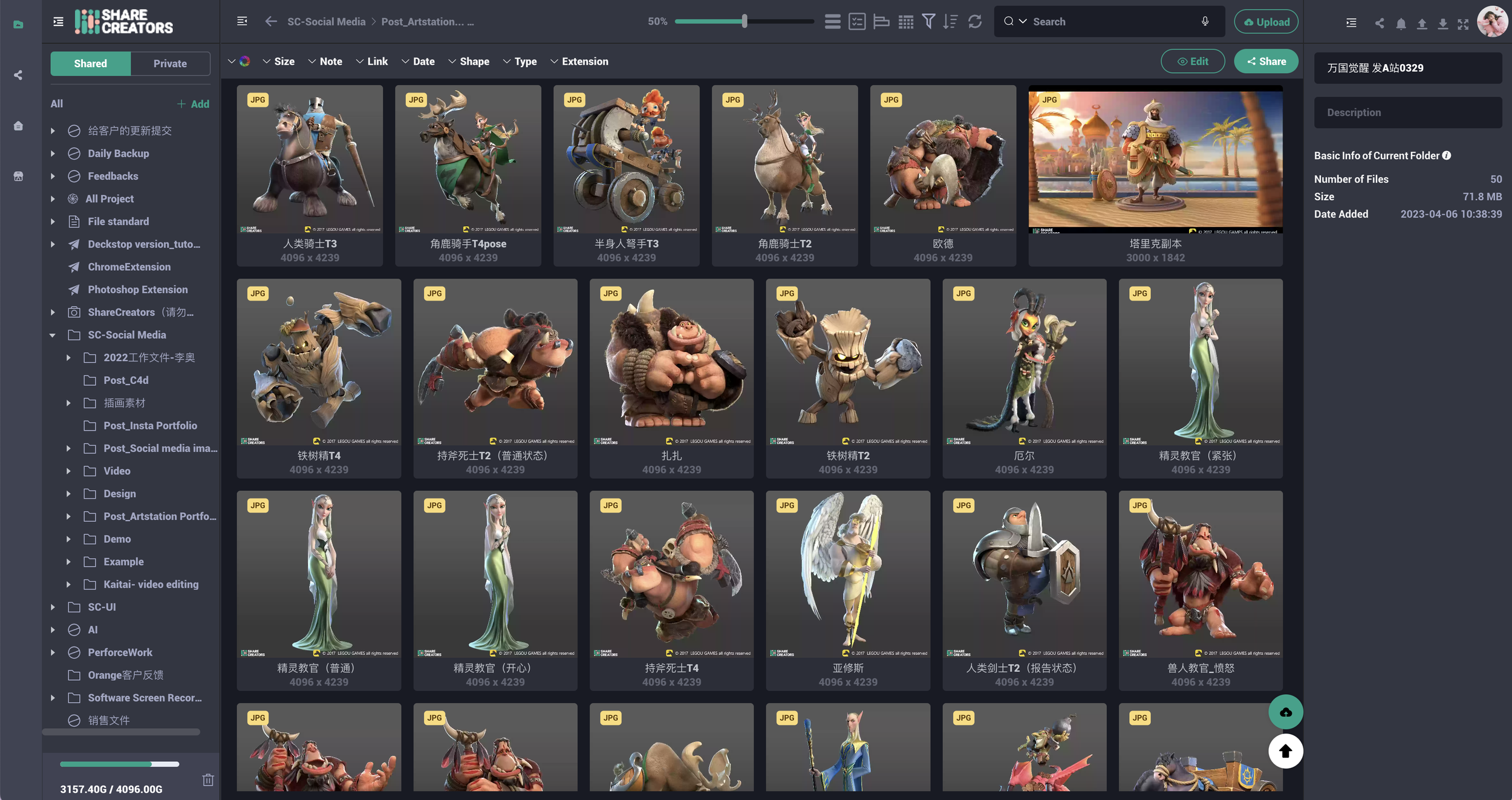1512x800 pixels.
Task: Open the Extension filter dropdown
Action: coord(579,62)
